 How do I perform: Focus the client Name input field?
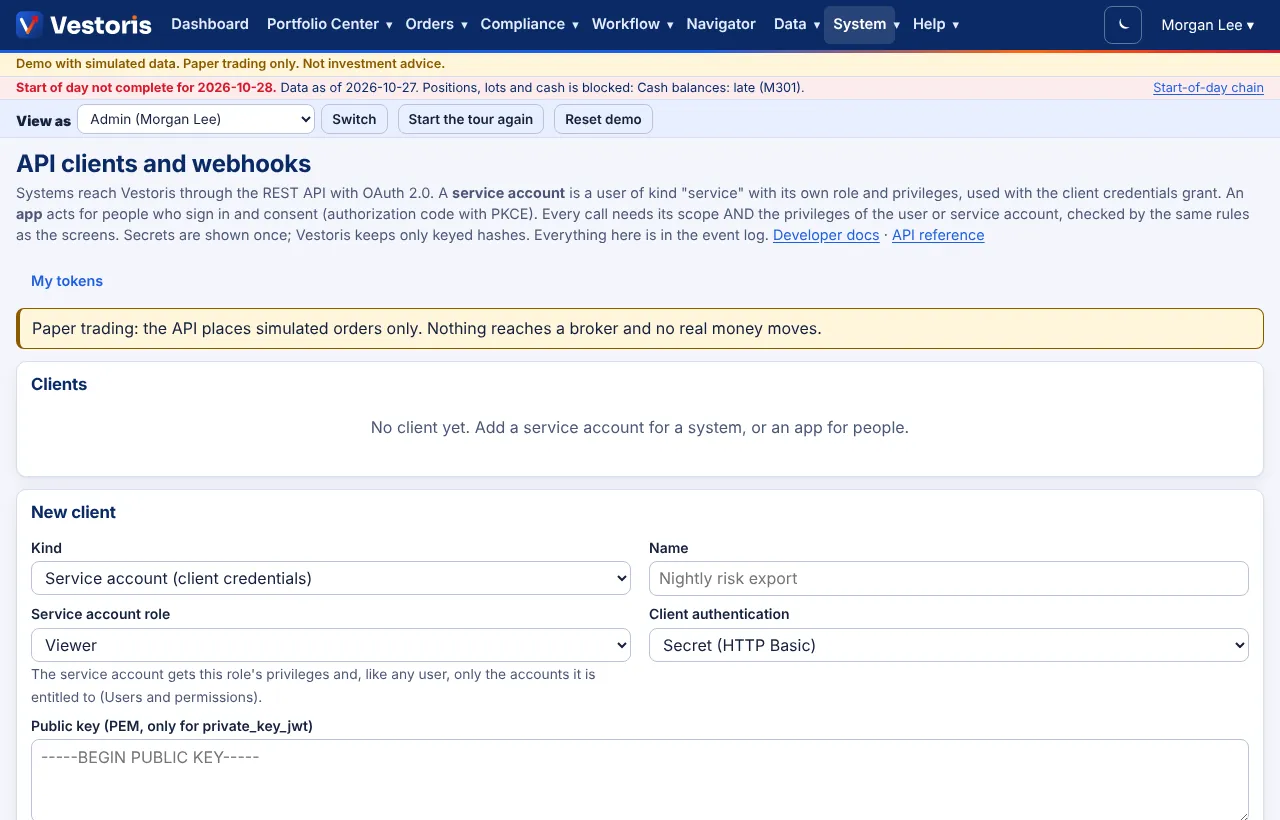(x=949, y=578)
